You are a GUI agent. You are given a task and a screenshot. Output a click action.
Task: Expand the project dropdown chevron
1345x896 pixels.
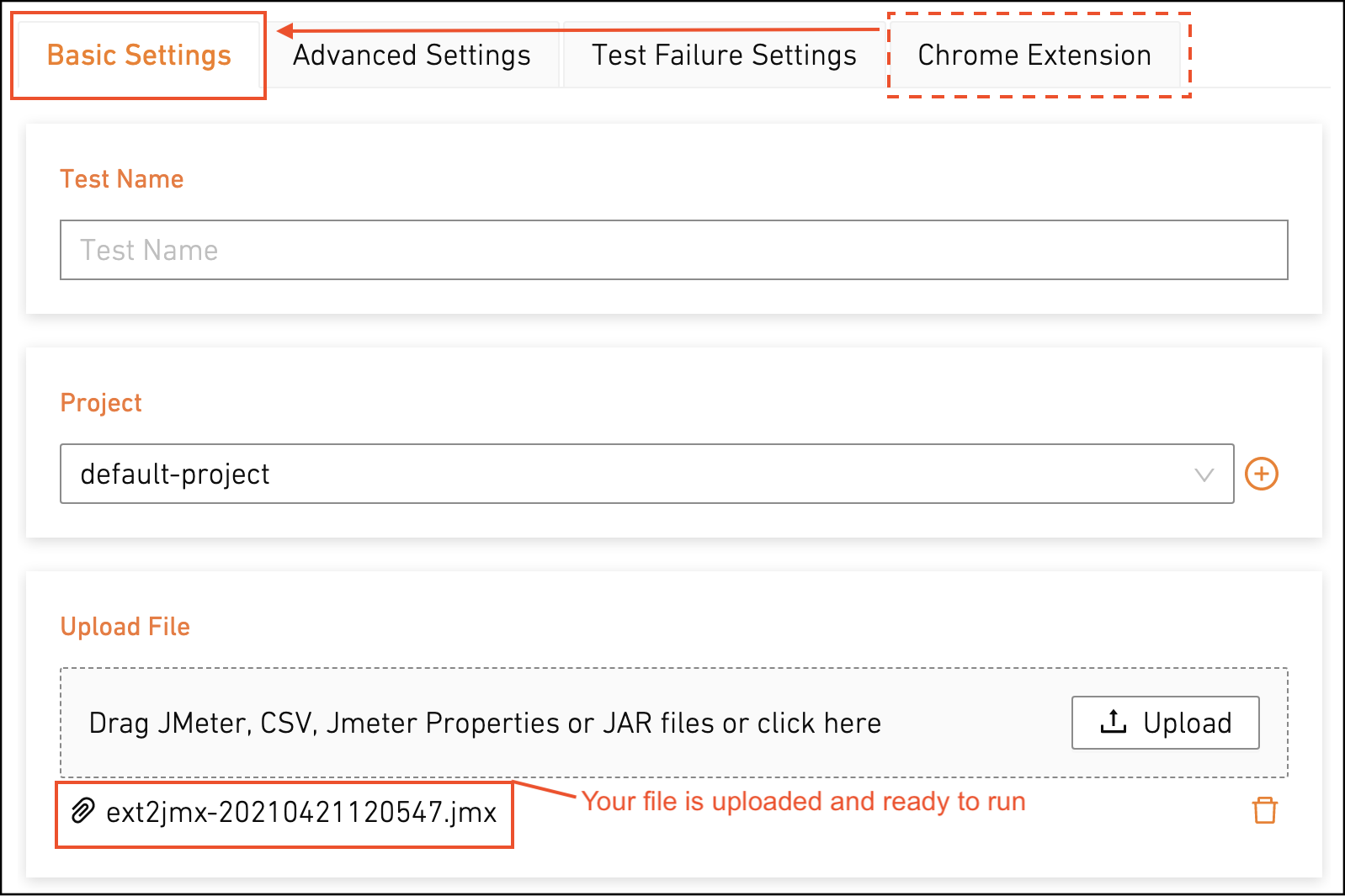tap(1204, 475)
